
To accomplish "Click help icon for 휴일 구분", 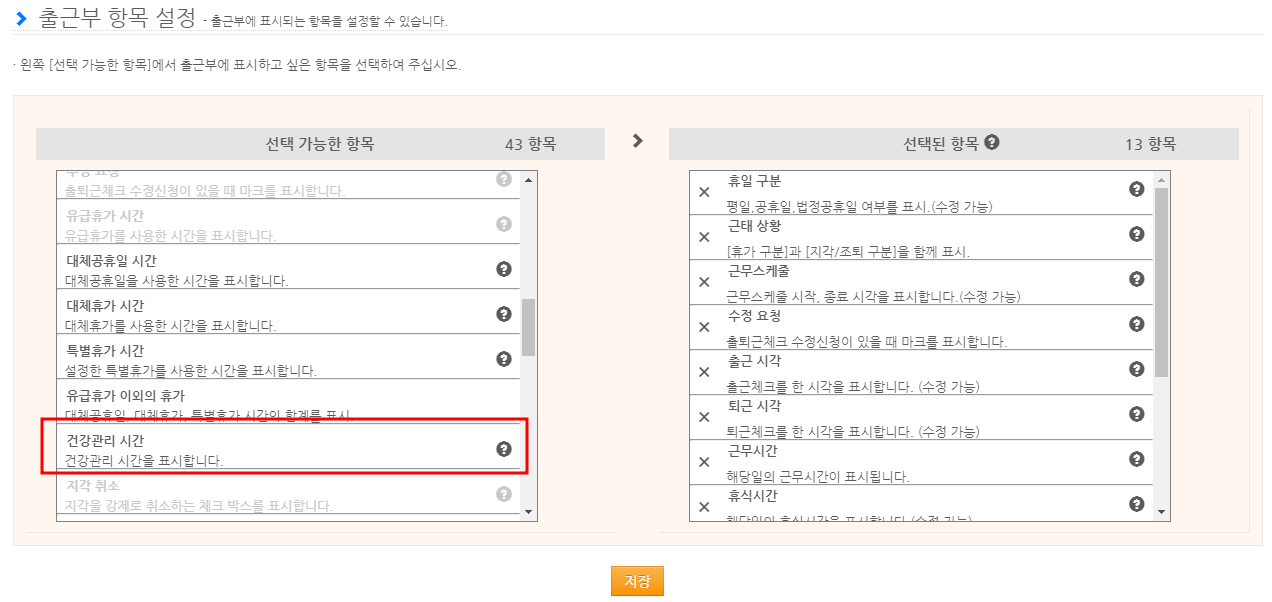I will point(1136,189).
